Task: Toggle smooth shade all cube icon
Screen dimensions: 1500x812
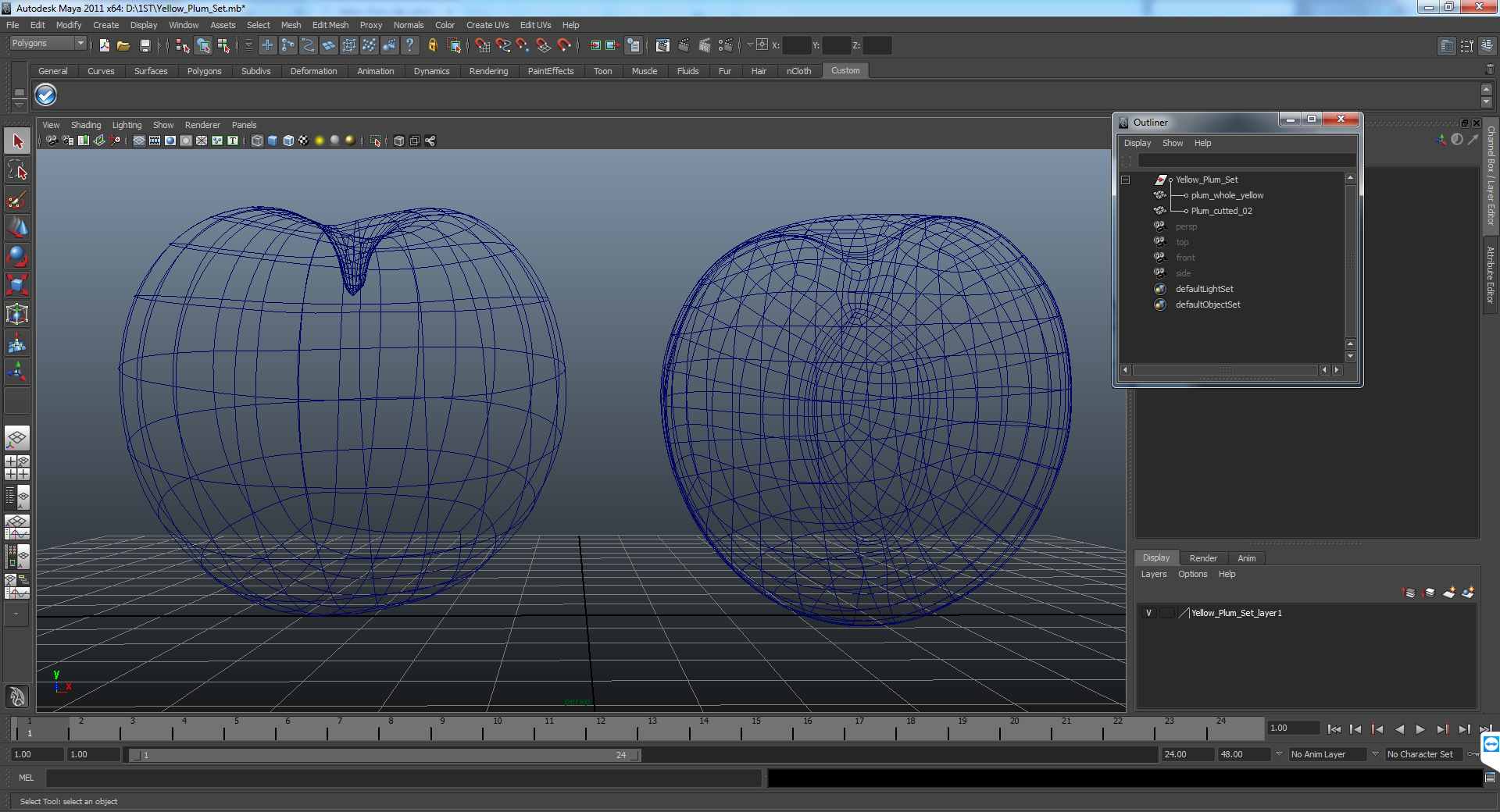Action: coord(273,141)
